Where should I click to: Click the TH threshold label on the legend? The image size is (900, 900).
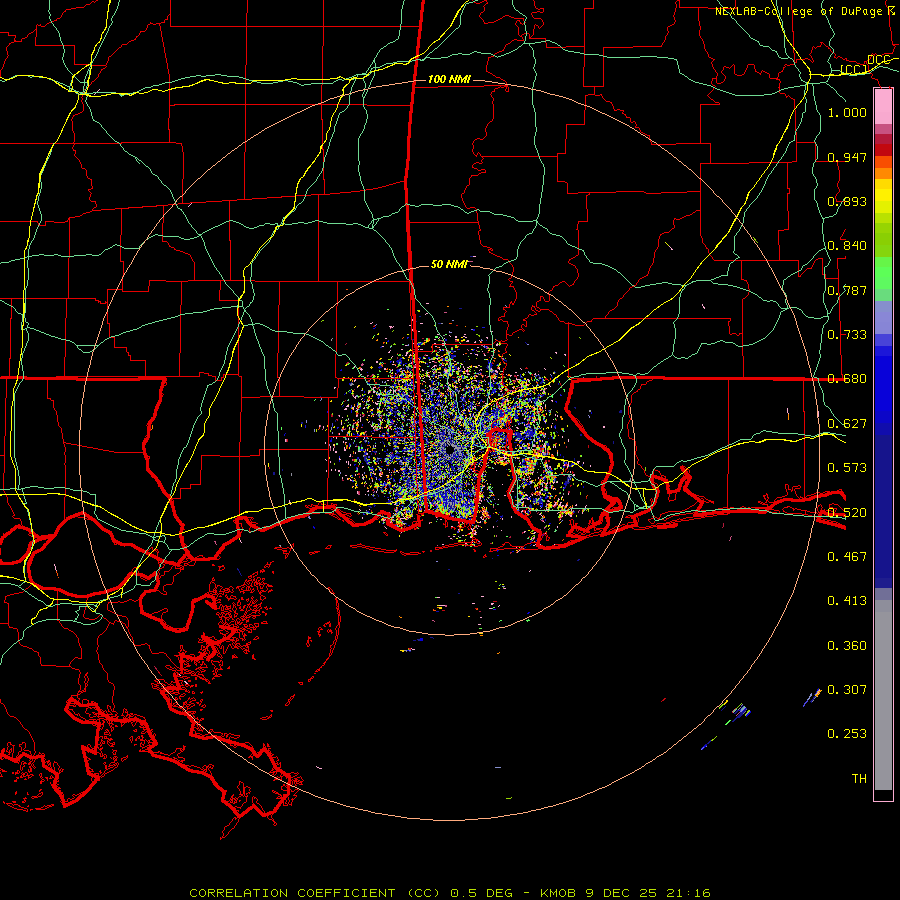point(859,779)
